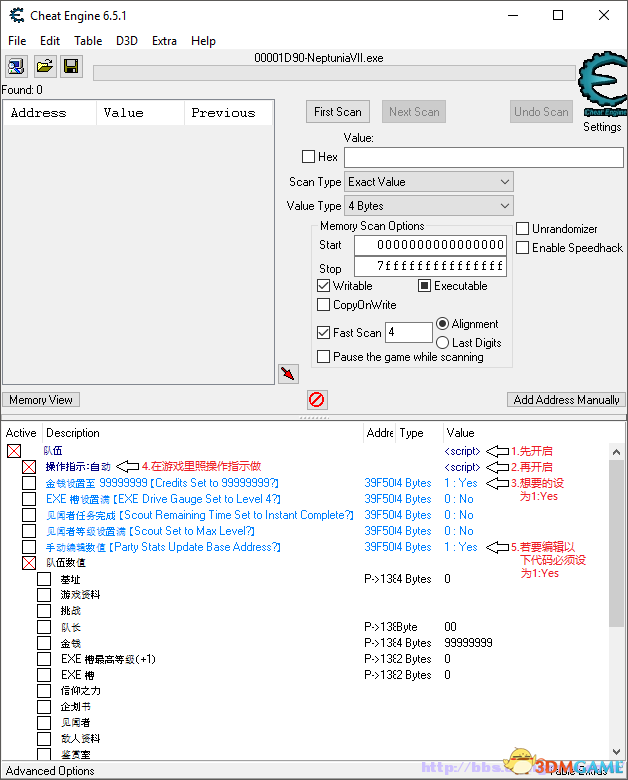Toggle active box for 队伍数值 entry

29,563
